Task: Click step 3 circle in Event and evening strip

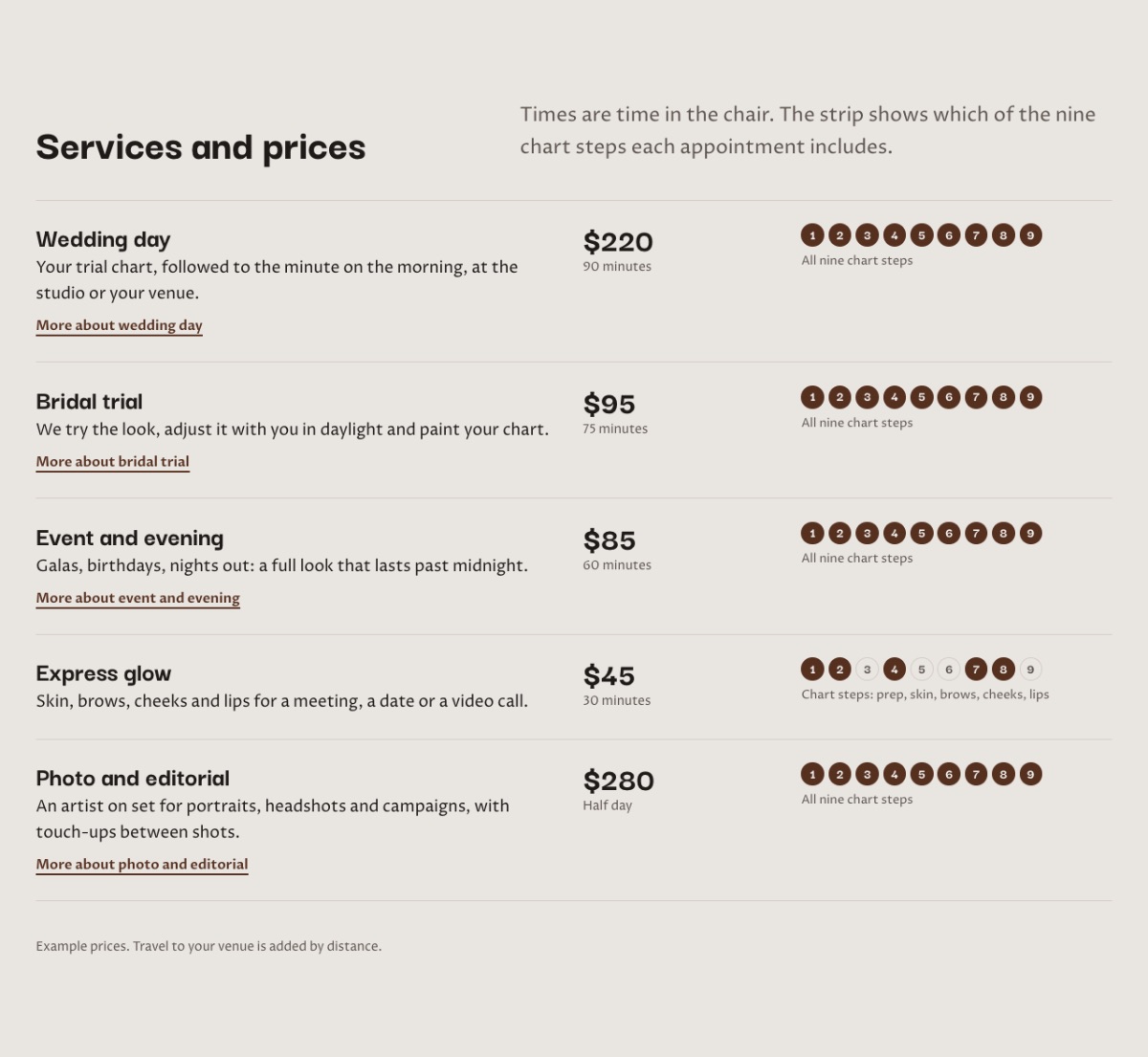Action: tap(867, 533)
